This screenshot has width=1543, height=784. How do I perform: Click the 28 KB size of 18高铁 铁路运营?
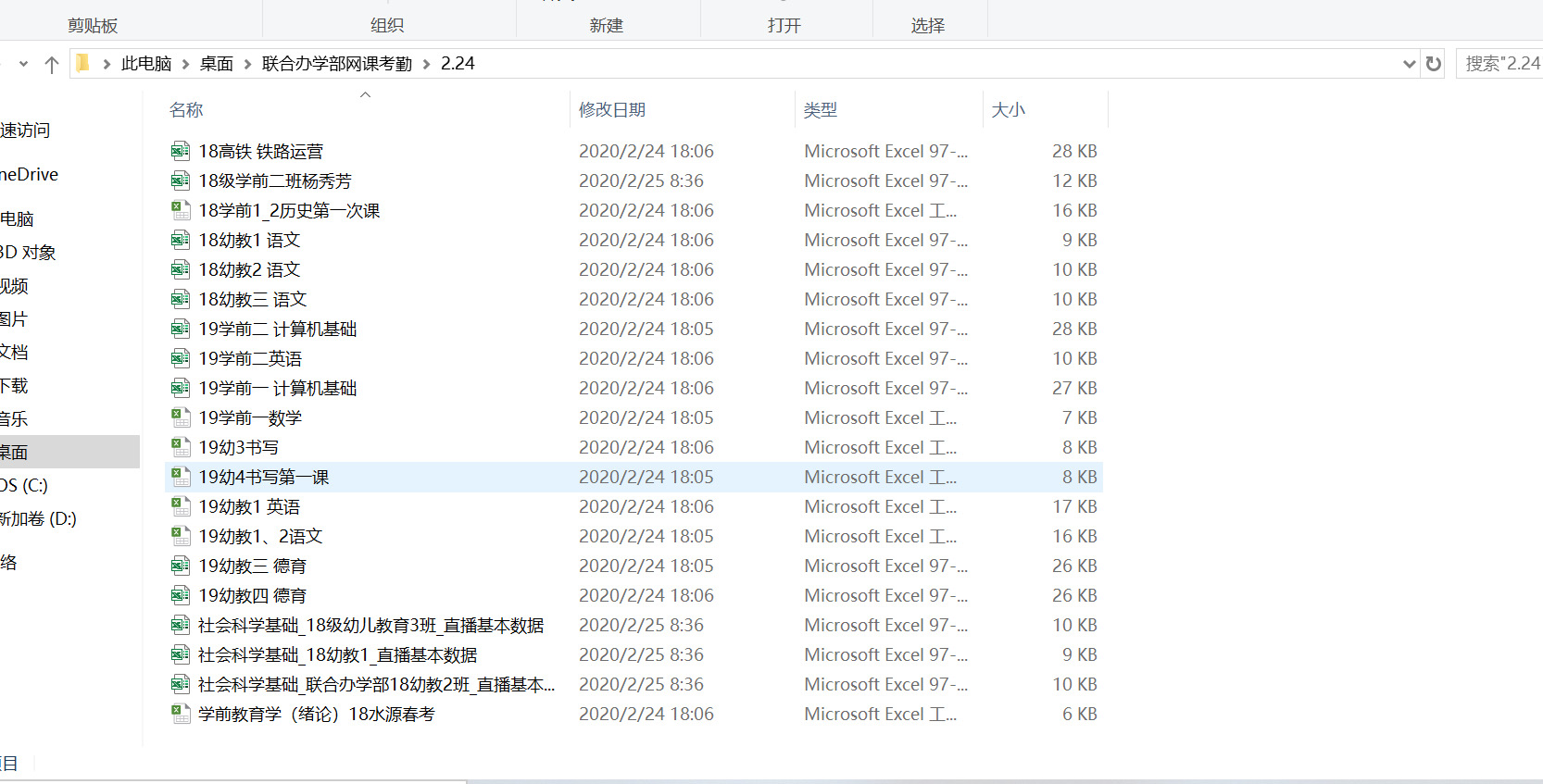1074,151
